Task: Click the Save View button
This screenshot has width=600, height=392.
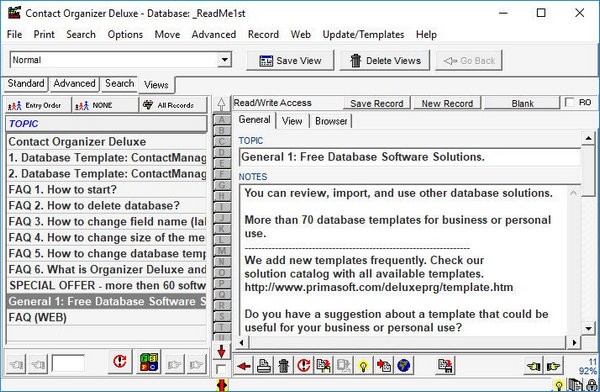Action: pyautogui.click(x=290, y=60)
